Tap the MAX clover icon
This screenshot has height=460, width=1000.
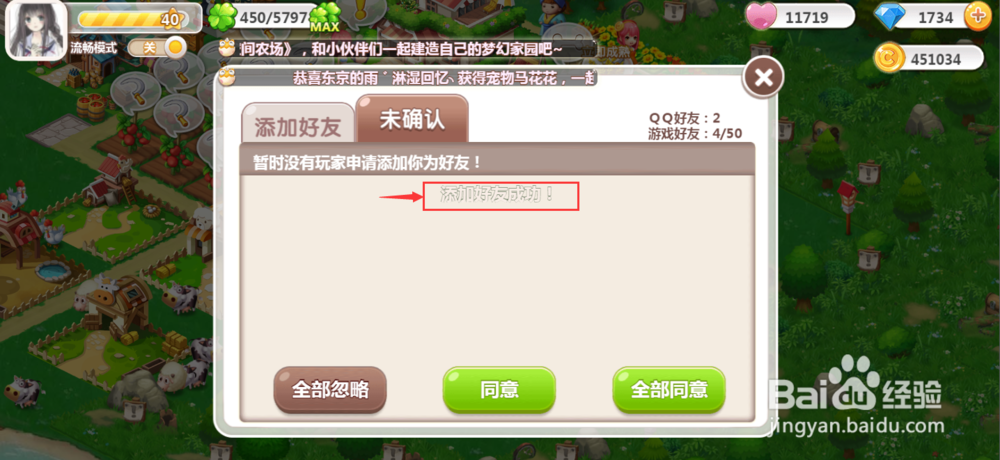click(325, 17)
